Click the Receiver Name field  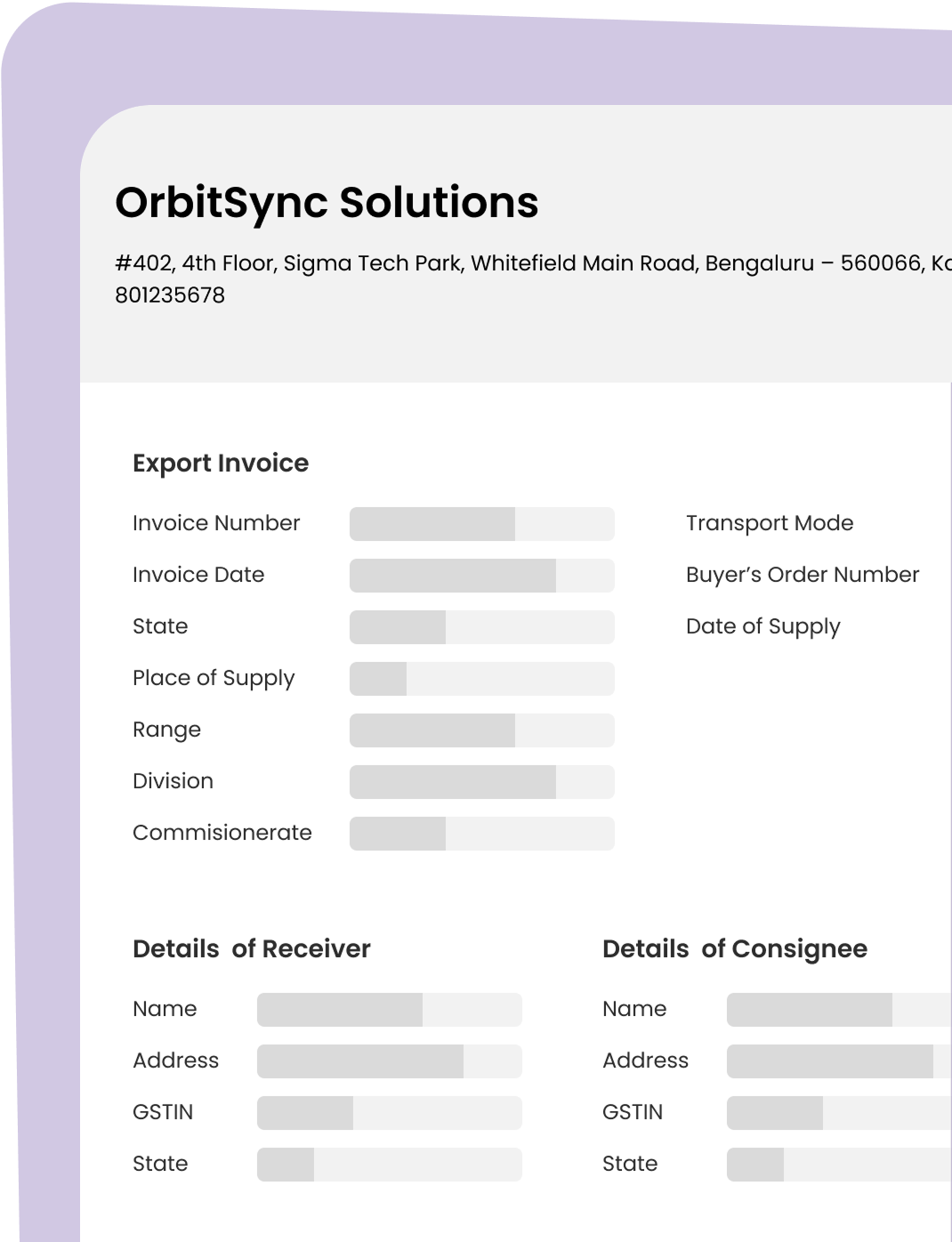tap(389, 1010)
